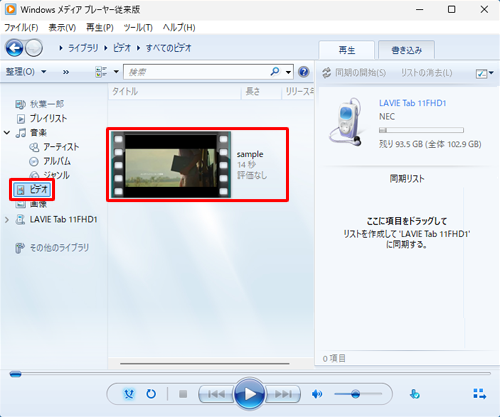Click the device storage capacity bar
500x417 pixels.
pyautogui.click(x=421, y=130)
